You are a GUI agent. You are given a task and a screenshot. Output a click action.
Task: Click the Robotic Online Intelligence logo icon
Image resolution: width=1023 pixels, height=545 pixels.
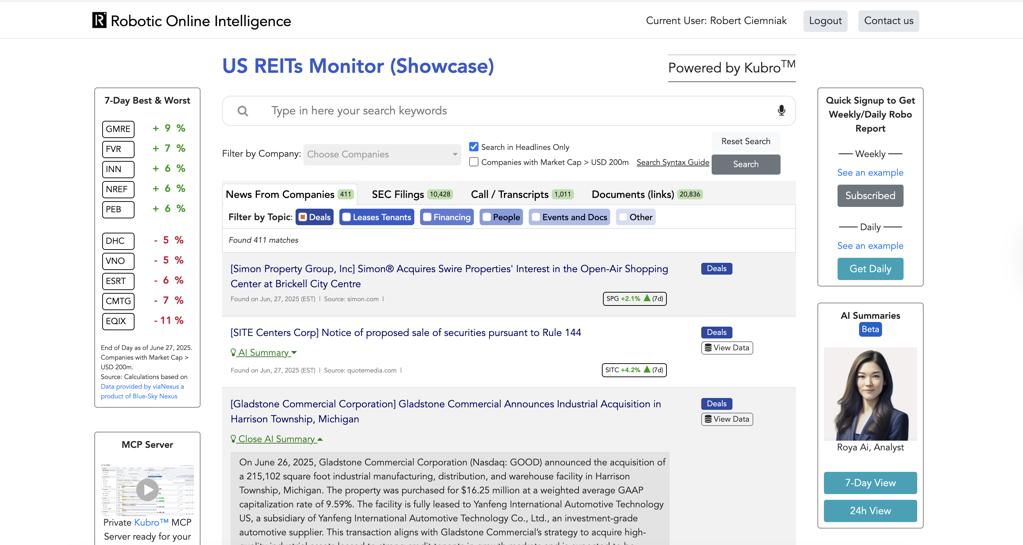coord(99,20)
